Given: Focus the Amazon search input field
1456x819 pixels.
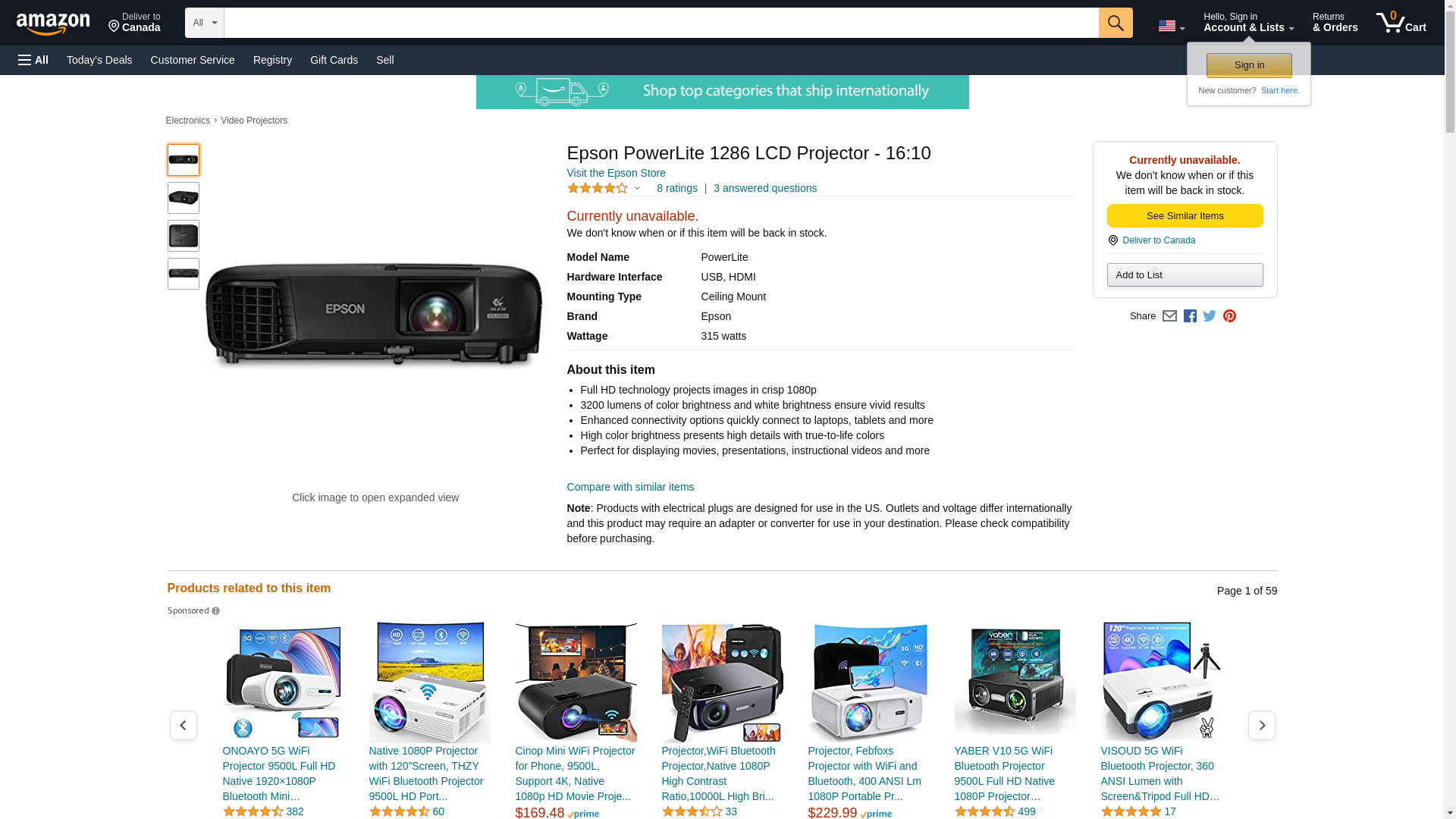Looking at the screenshot, I should pyautogui.click(x=661, y=23).
